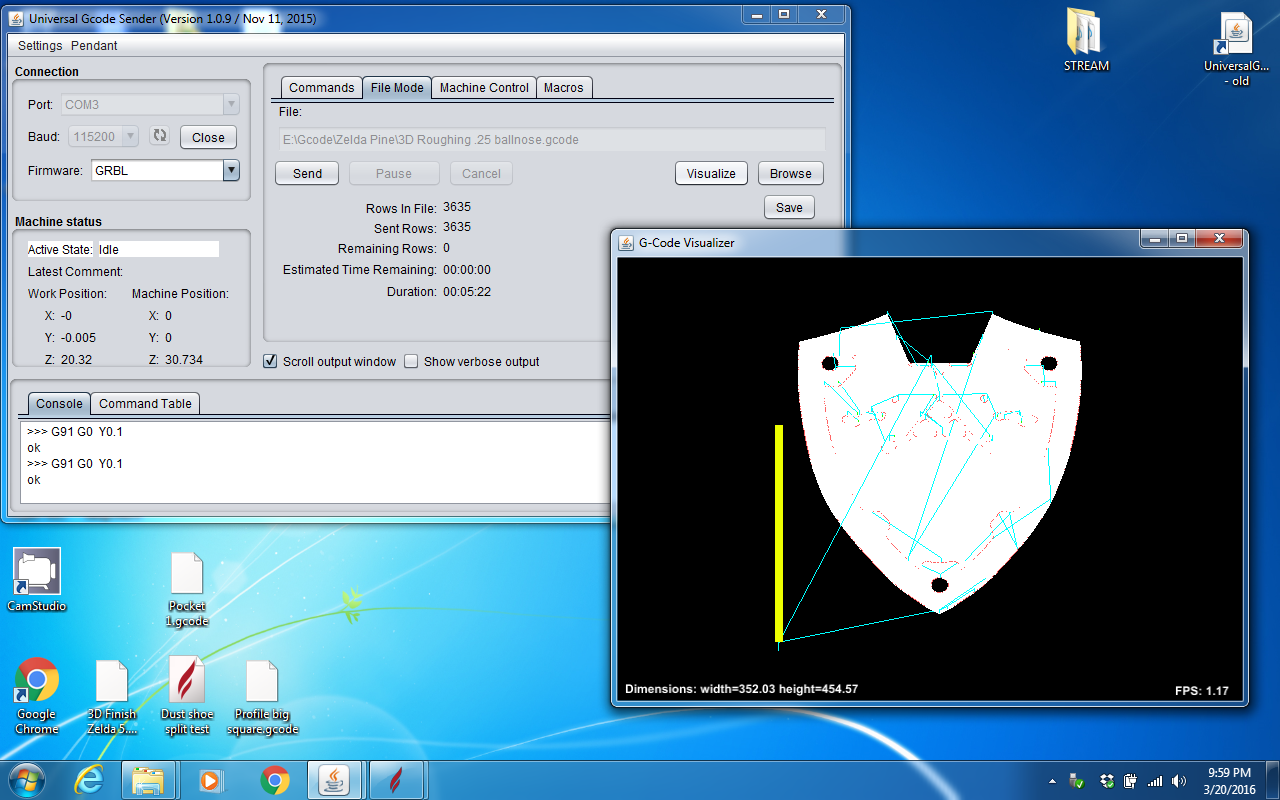Screen dimensions: 1280x800
Task: Toggle the Scroll output window checkbox
Action: 270,361
